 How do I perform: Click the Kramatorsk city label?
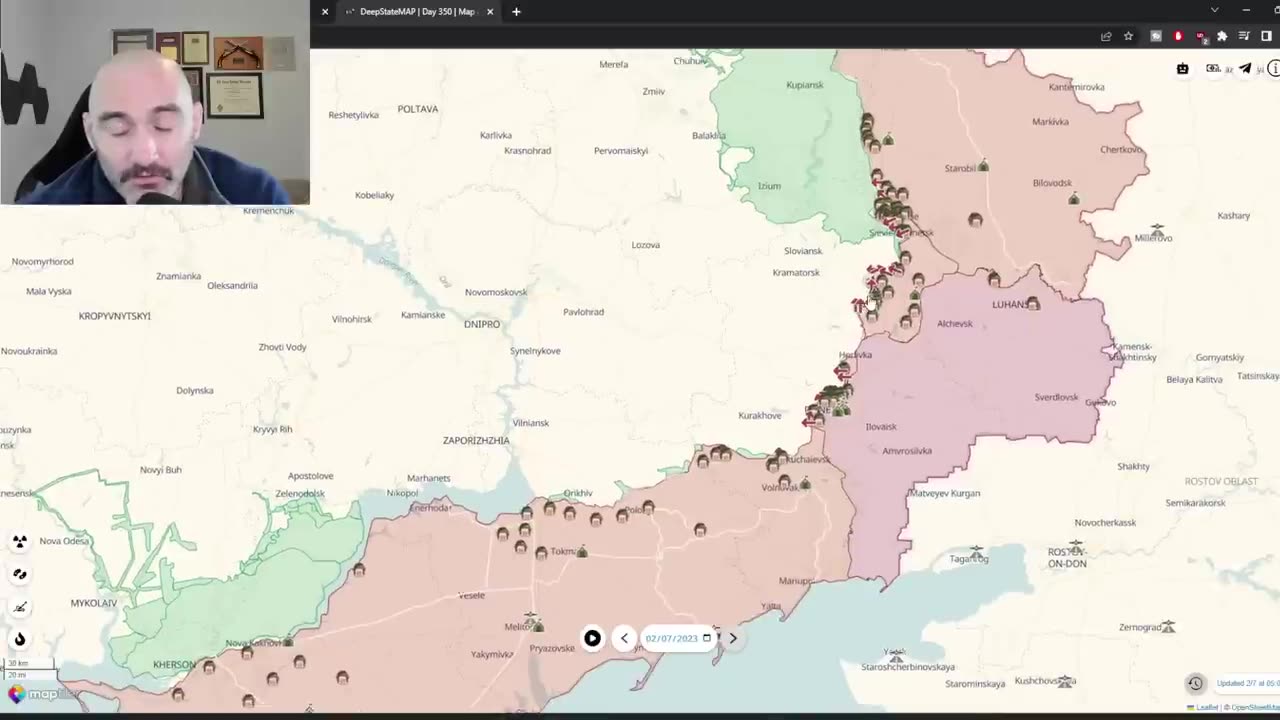tap(796, 273)
